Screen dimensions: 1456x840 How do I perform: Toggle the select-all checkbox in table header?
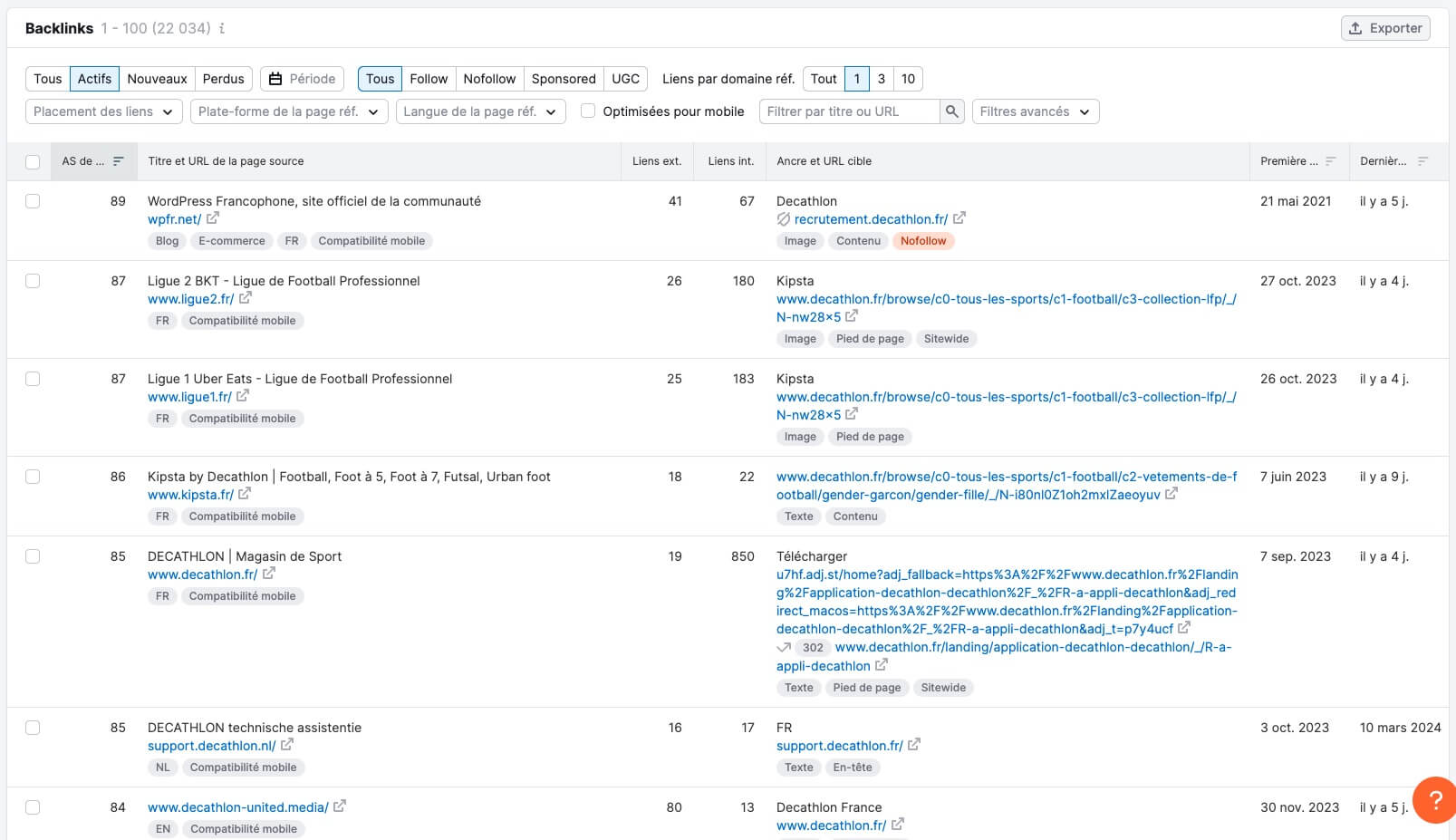[33, 162]
